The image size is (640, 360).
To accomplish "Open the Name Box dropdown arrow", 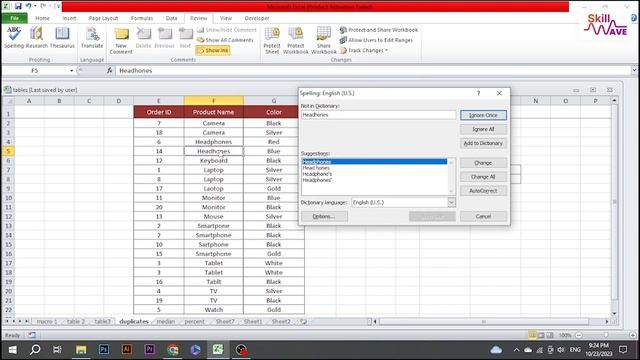I will [71, 71].
